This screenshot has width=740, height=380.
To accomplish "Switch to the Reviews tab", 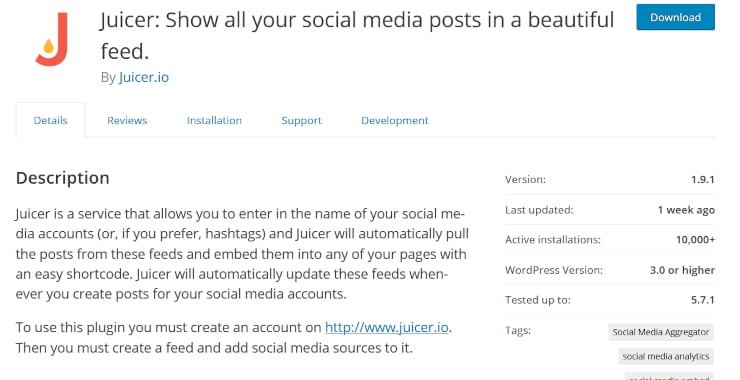I will tap(127, 120).
